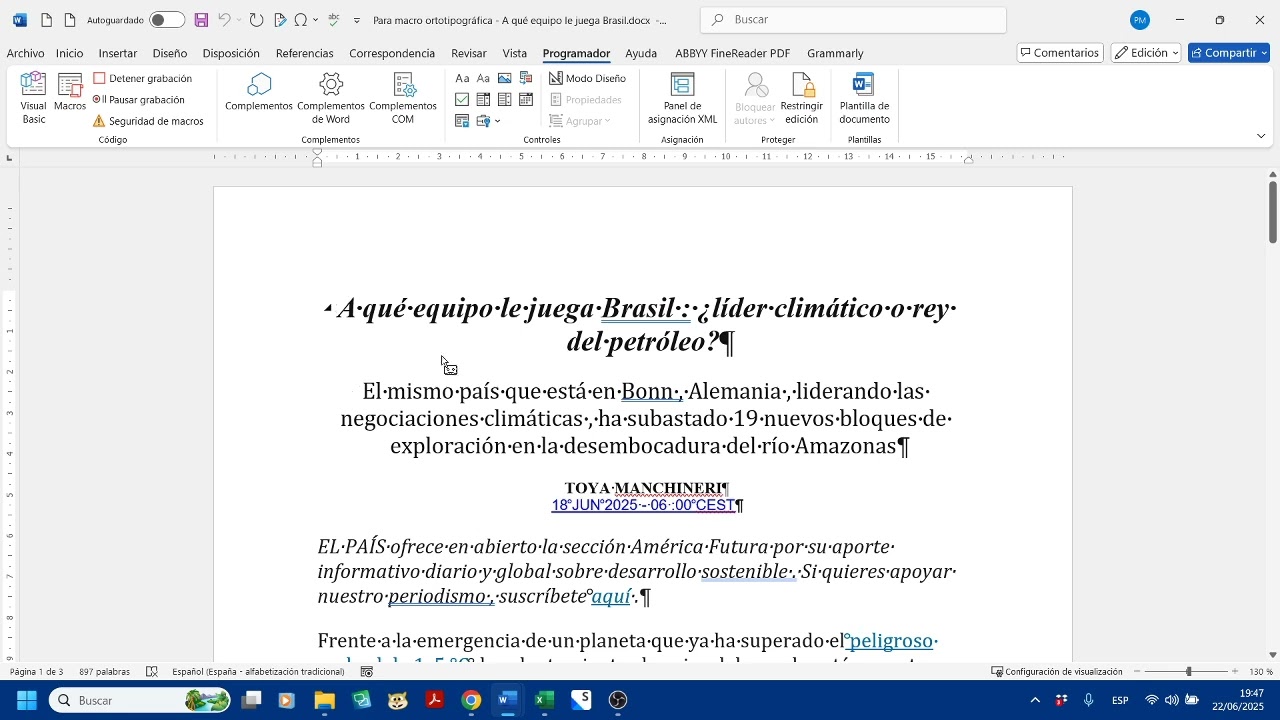The image size is (1280, 720).
Task: Open legacy tools controls icon
Action: pos(484,121)
